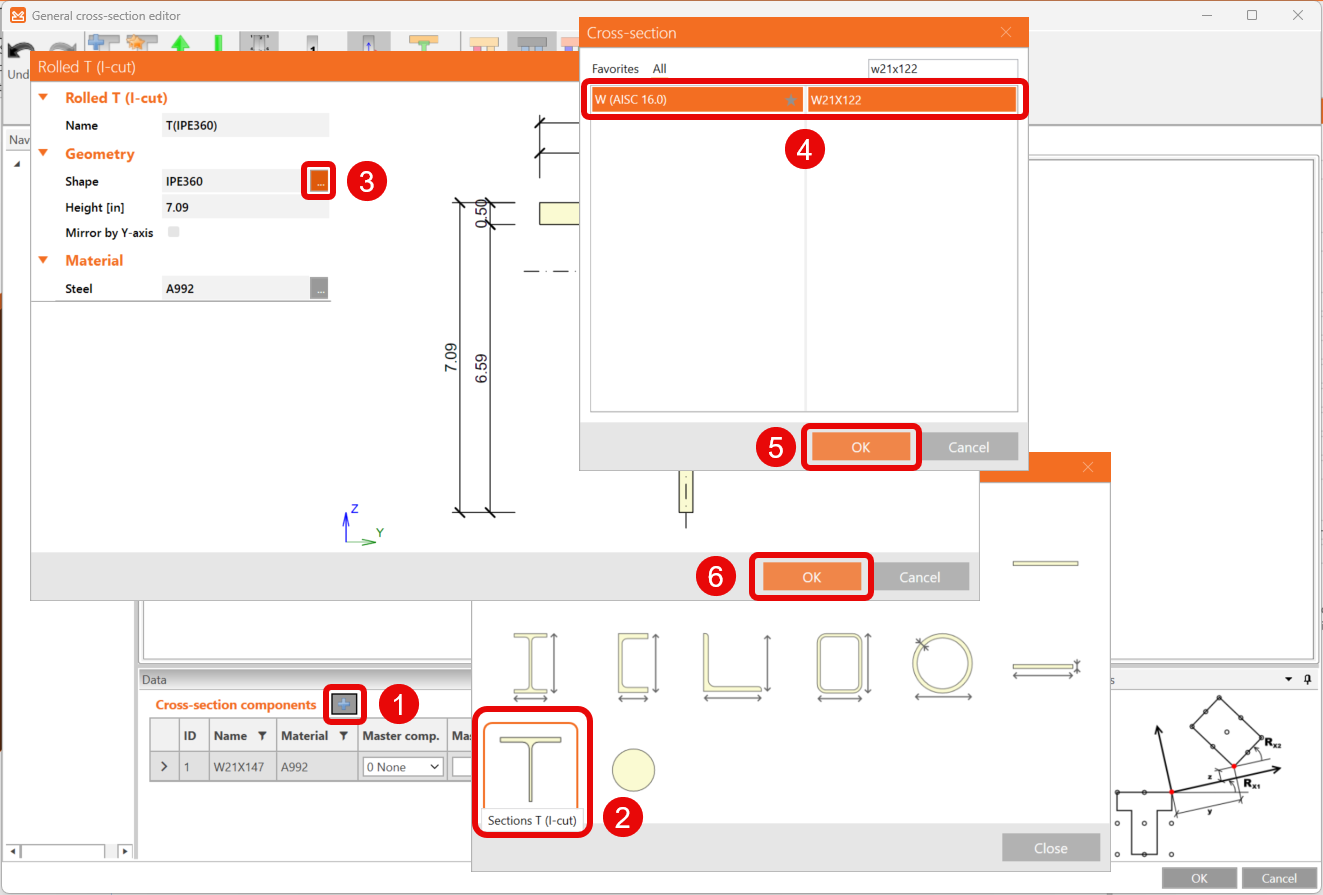Expand row 1 of the components table
Viewport: 1323px width, 895px height.
tap(164, 767)
